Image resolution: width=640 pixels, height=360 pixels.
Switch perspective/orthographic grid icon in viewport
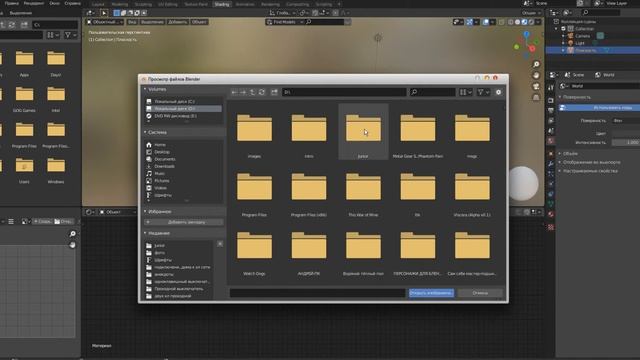pyautogui.click(x=536, y=98)
